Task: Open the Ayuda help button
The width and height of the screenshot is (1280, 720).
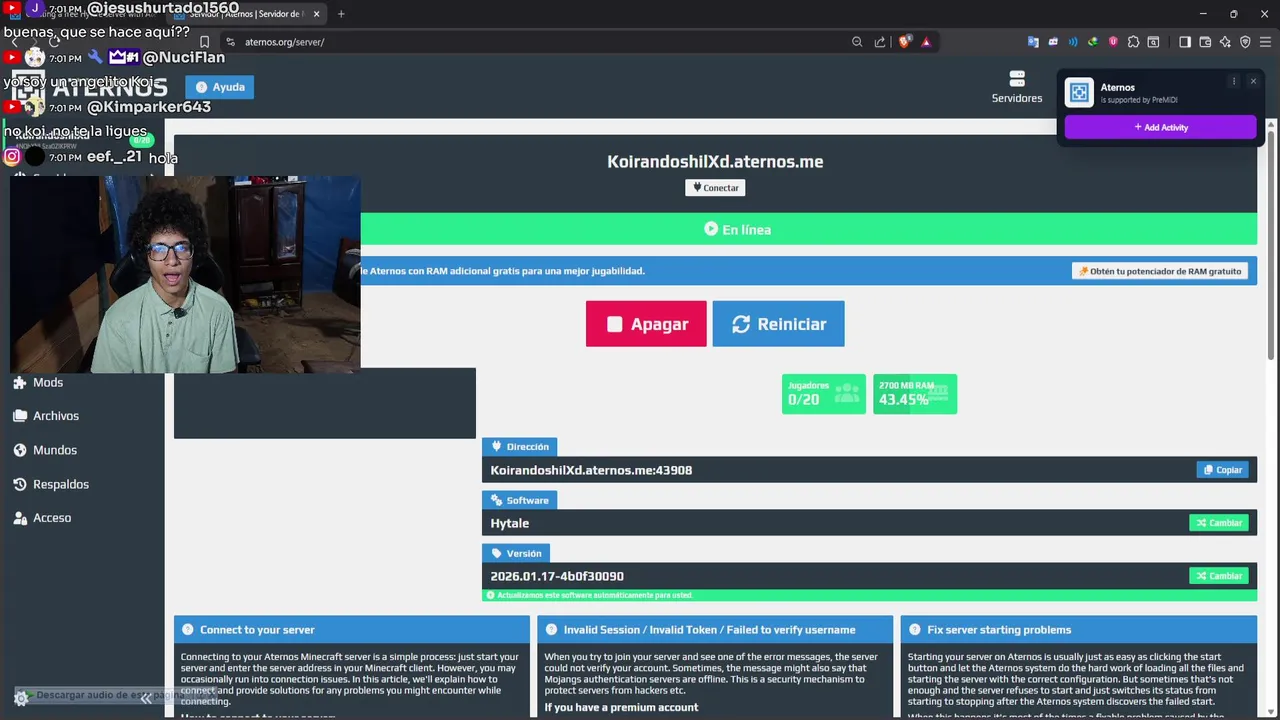Action: tap(220, 87)
